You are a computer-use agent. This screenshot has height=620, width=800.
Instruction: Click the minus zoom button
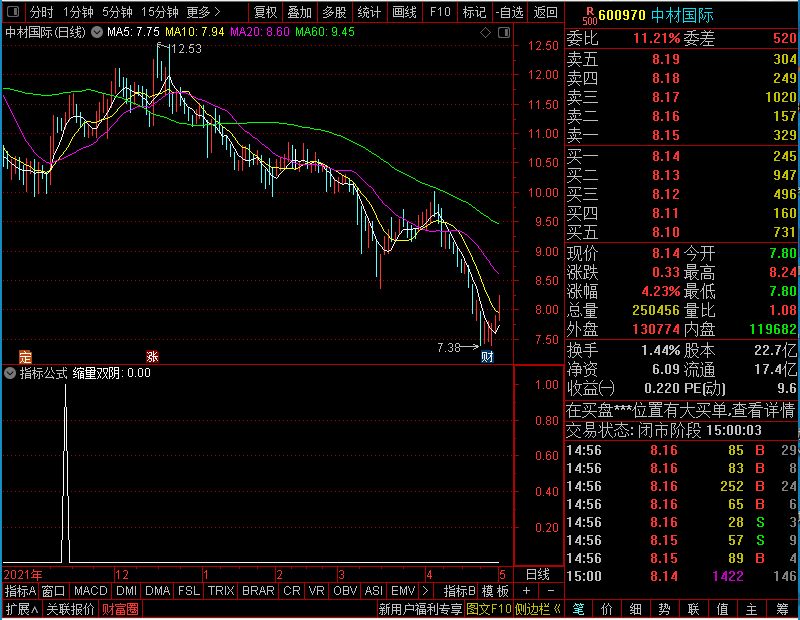click(x=551, y=591)
